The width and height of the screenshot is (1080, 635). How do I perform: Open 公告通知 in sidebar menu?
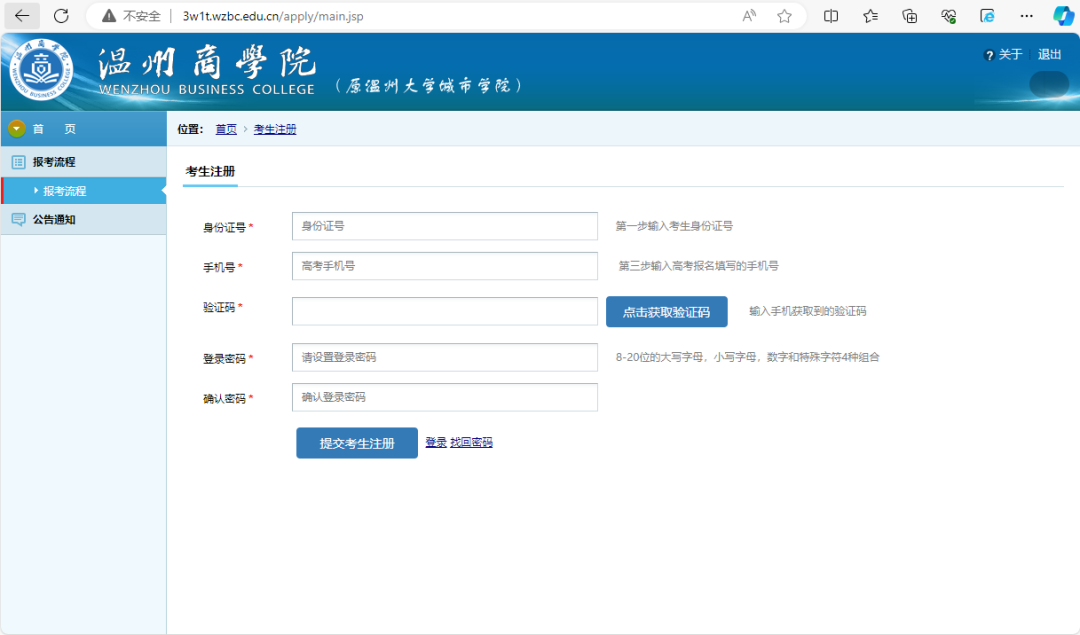click(54, 220)
